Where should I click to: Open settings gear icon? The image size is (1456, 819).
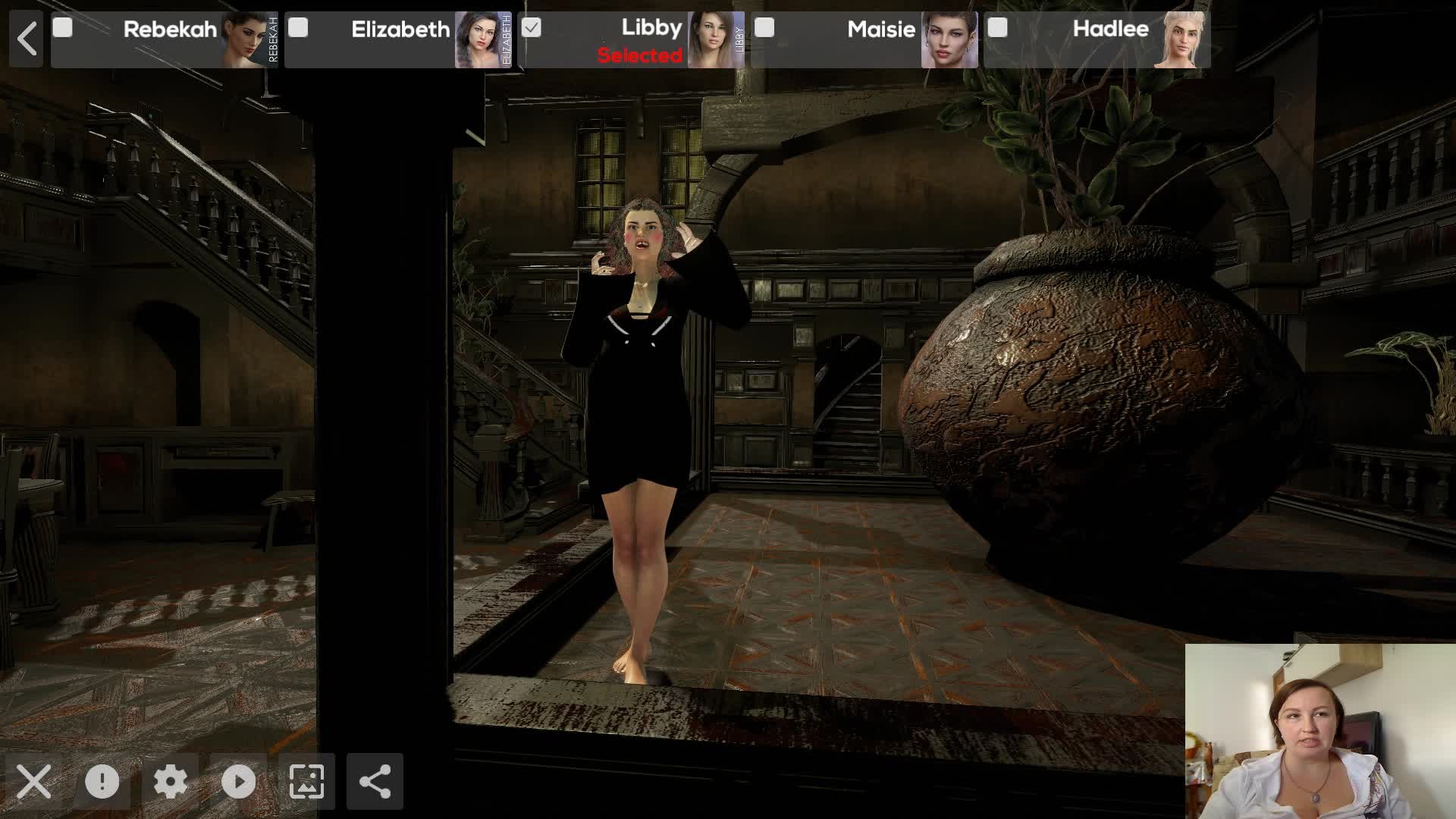[x=171, y=781]
